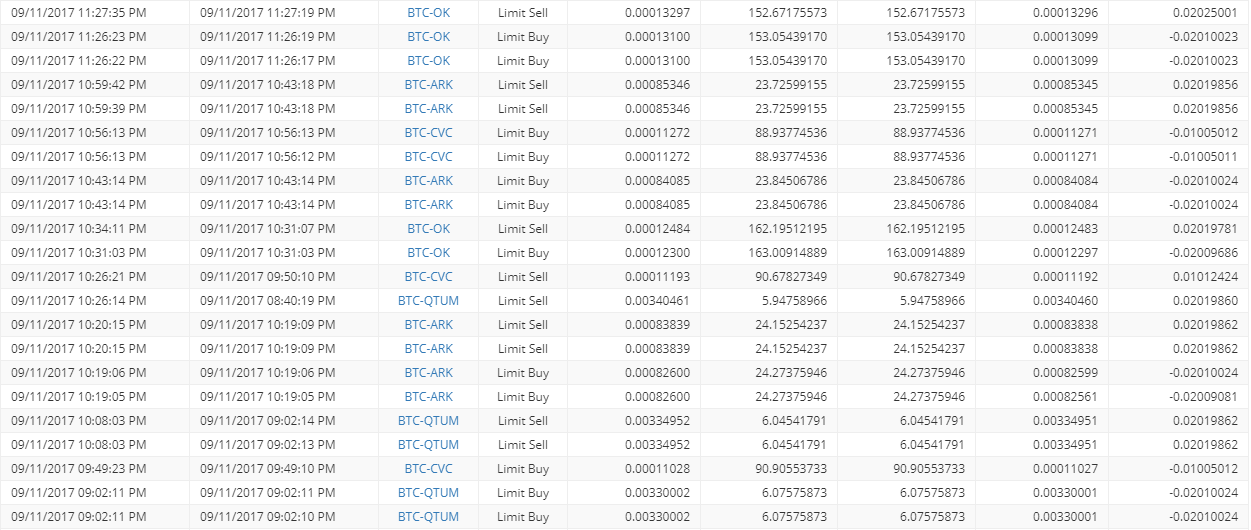Viewport: 1251px width, 530px height.
Task: Open BTC-OK link closed at 10:34:11 PM
Action: tap(428, 229)
